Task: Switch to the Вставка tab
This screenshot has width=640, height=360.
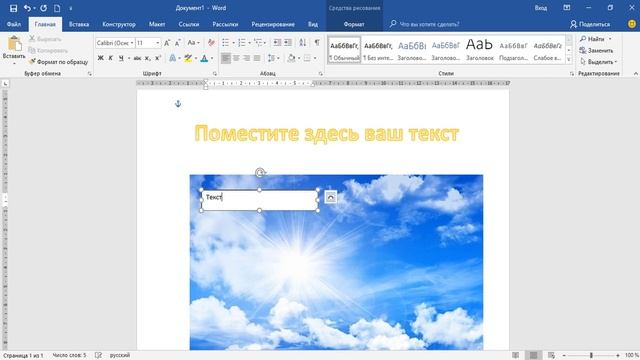Action: (x=79, y=24)
